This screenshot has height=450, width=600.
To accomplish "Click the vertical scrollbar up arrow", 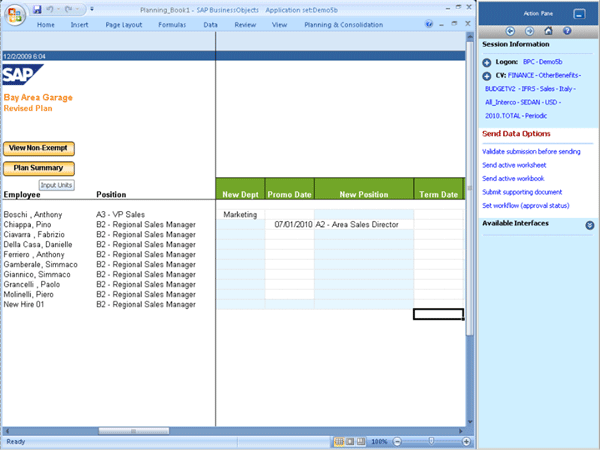I will (x=470, y=36).
